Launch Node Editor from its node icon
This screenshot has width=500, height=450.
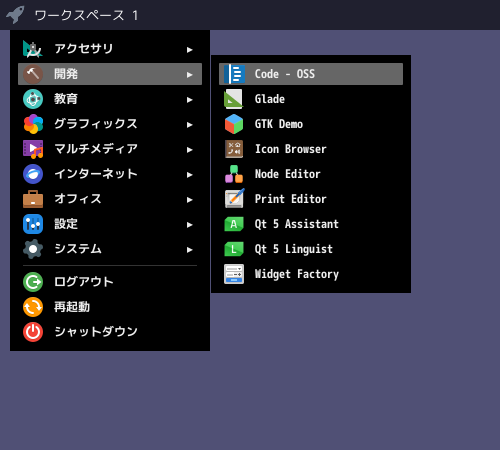[x=234, y=174]
